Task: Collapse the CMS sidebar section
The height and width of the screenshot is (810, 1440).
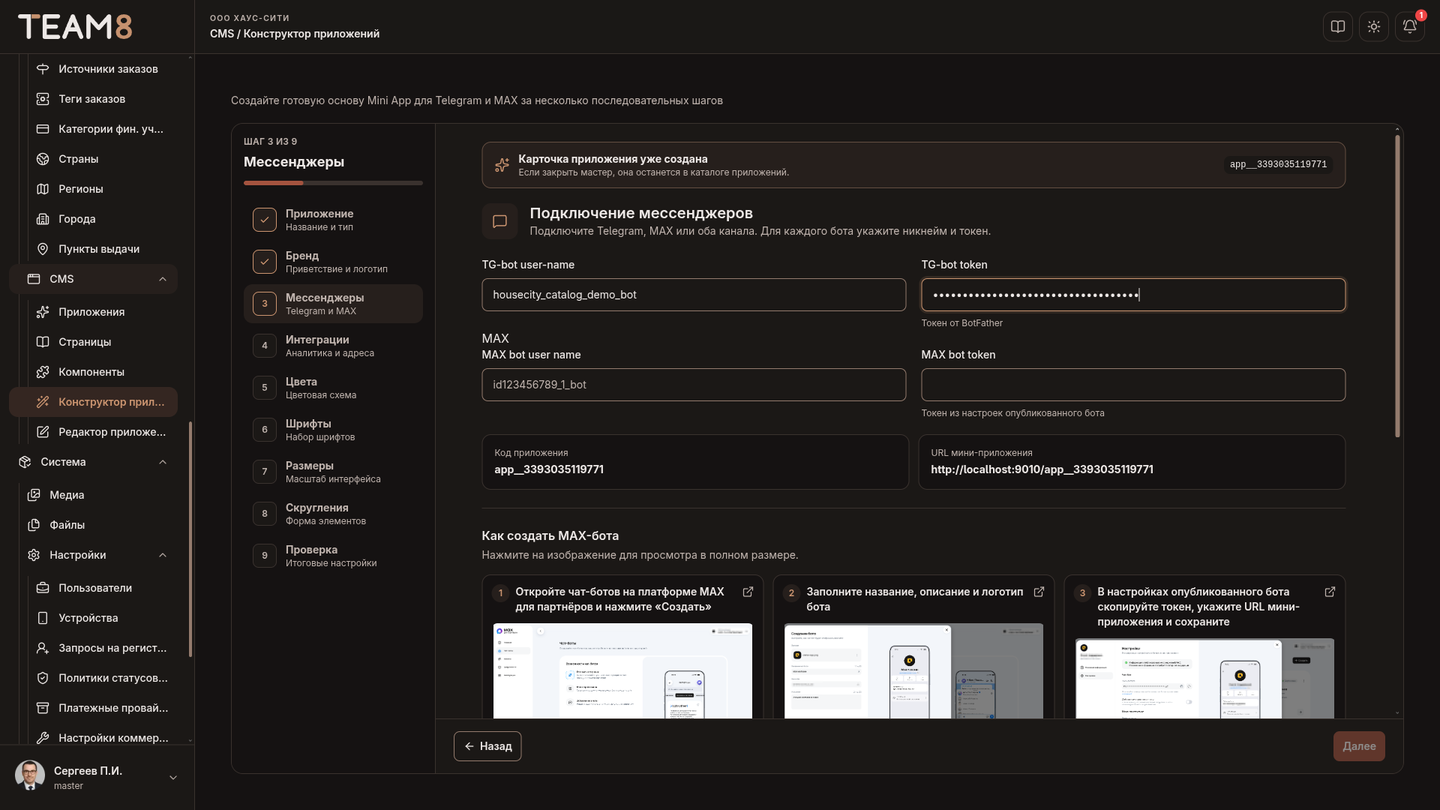Action: click(x=163, y=279)
